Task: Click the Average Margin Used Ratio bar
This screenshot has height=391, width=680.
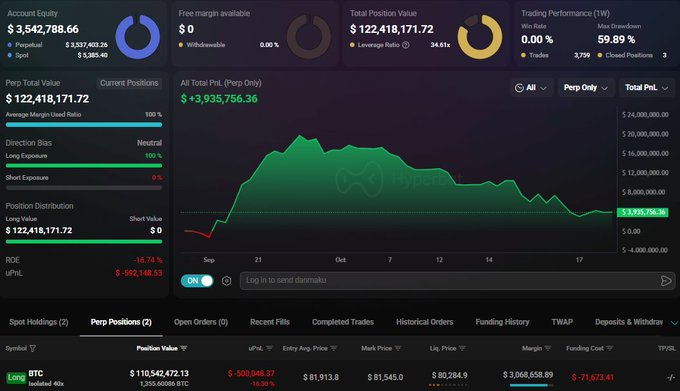Action: tap(84, 124)
